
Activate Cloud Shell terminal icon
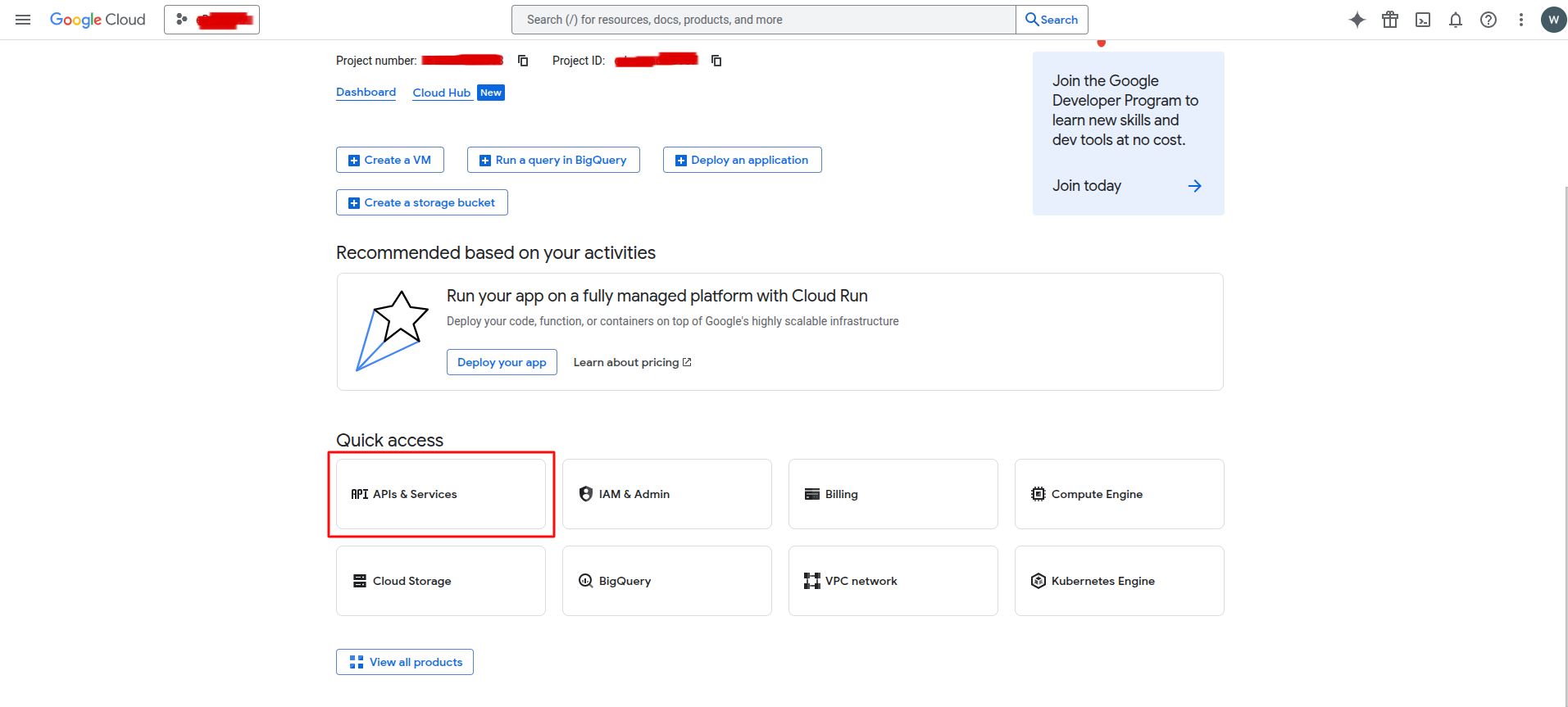[1423, 20]
